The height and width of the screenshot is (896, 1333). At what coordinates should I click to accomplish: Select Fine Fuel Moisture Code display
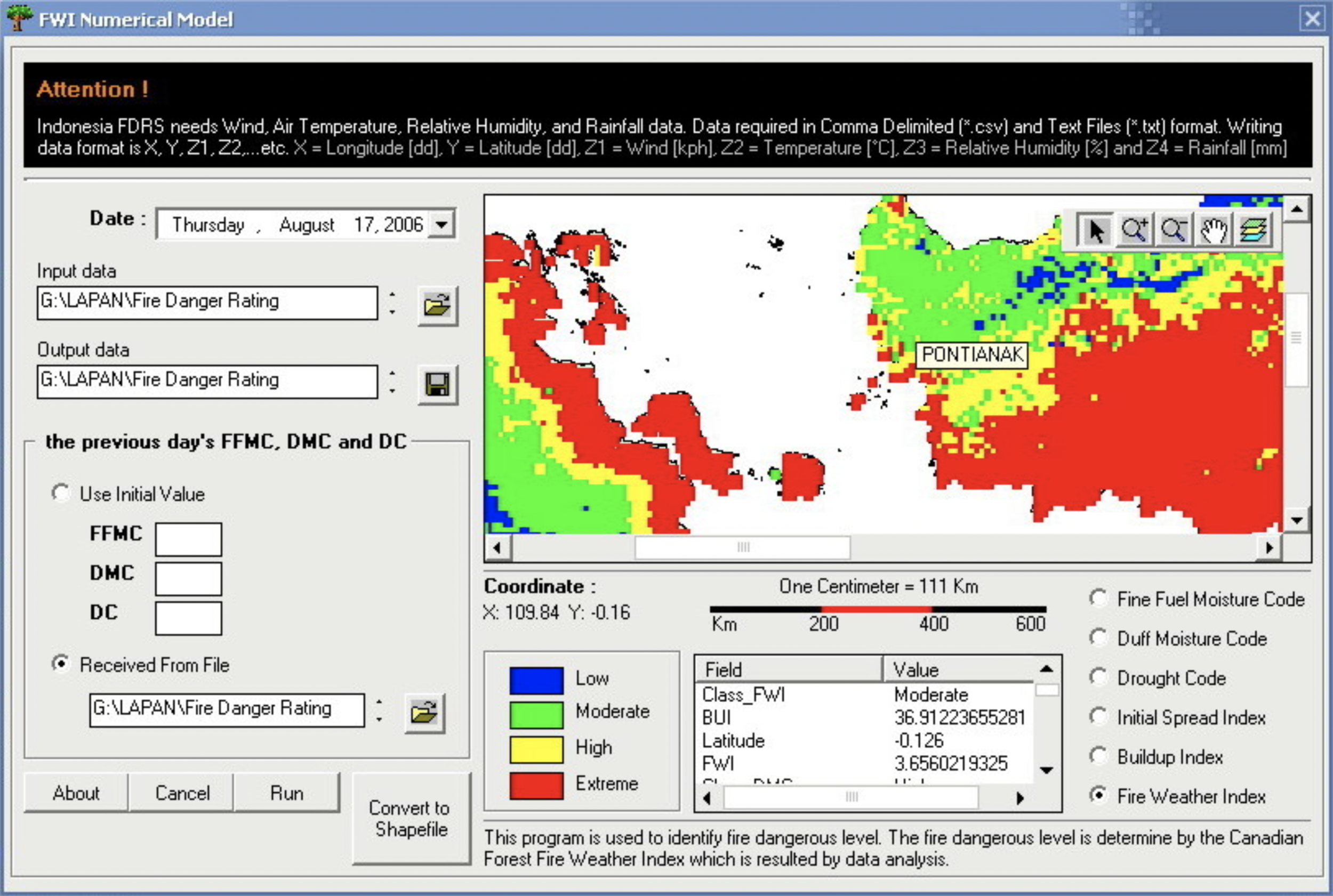coord(1098,598)
